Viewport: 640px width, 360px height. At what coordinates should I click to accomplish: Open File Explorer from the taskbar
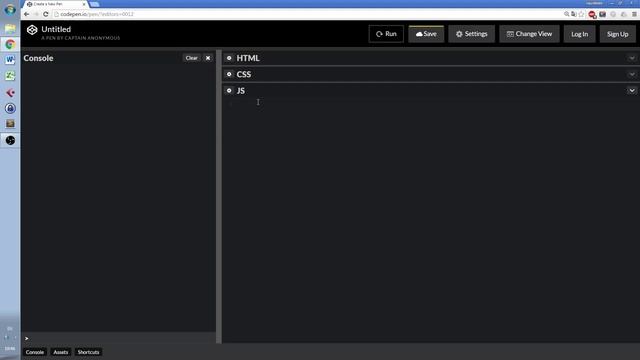(10, 29)
